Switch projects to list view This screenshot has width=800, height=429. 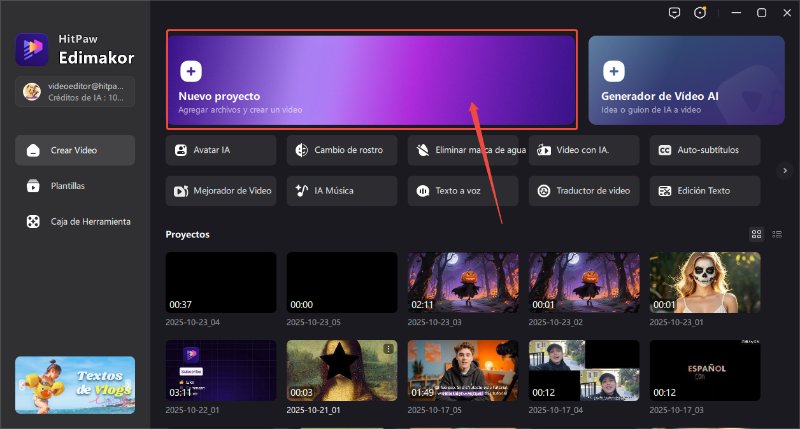point(777,234)
